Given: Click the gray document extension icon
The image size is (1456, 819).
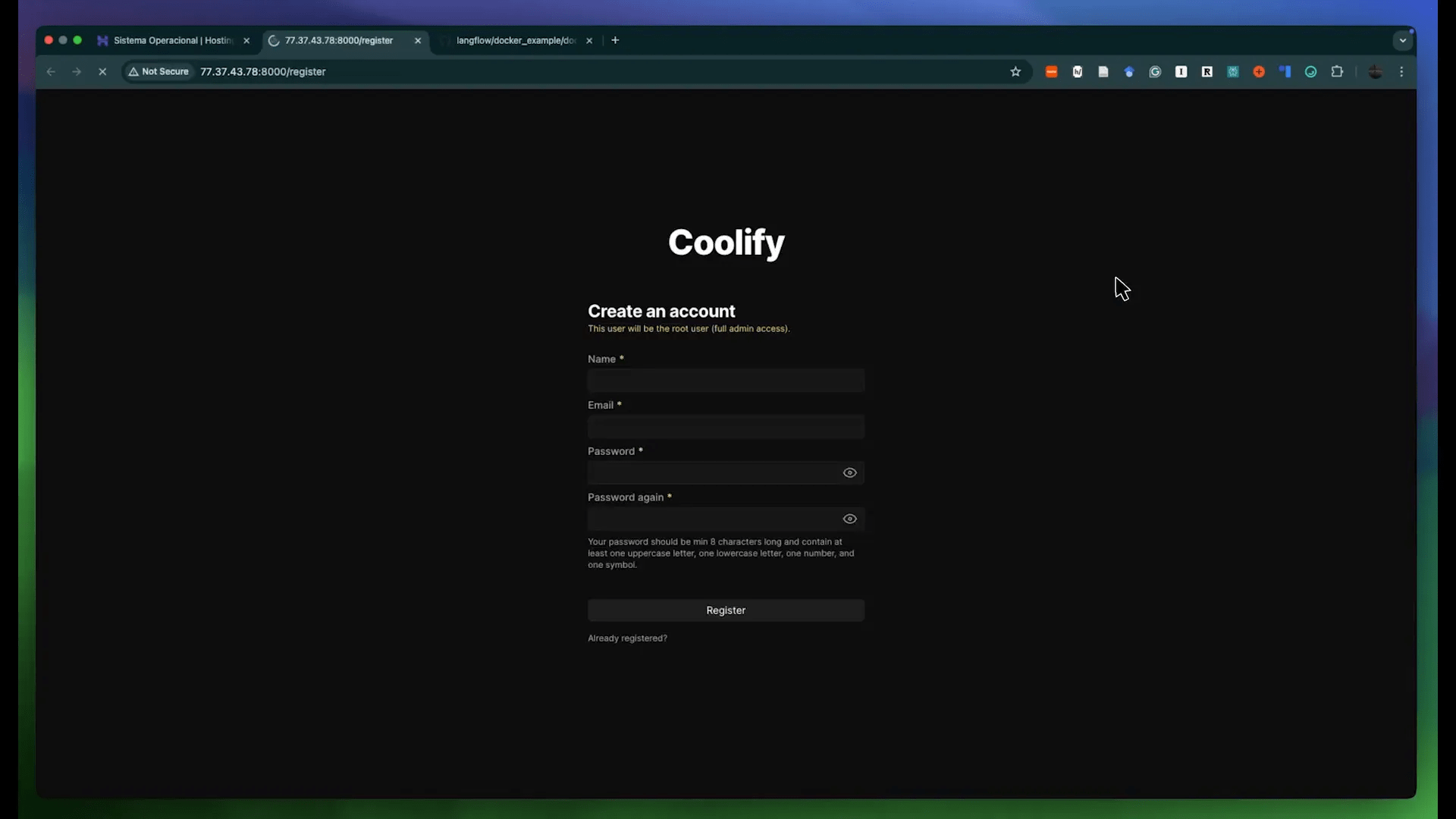Looking at the screenshot, I should tap(1103, 71).
